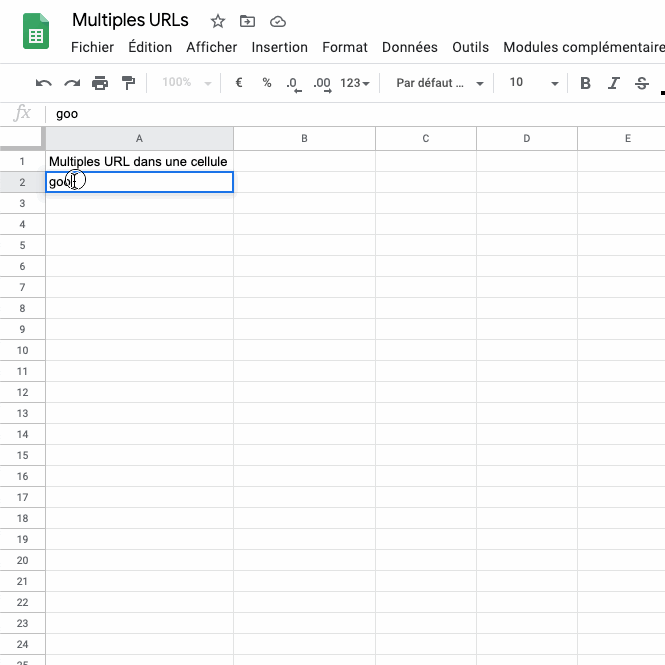
Task: Select the paint format tool
Action: tap(128, 83)
